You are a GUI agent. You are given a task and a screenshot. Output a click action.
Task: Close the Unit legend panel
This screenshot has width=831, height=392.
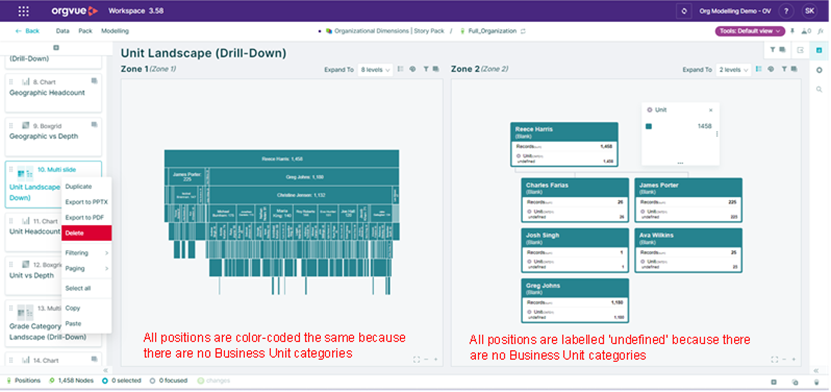tap(711, 110)
